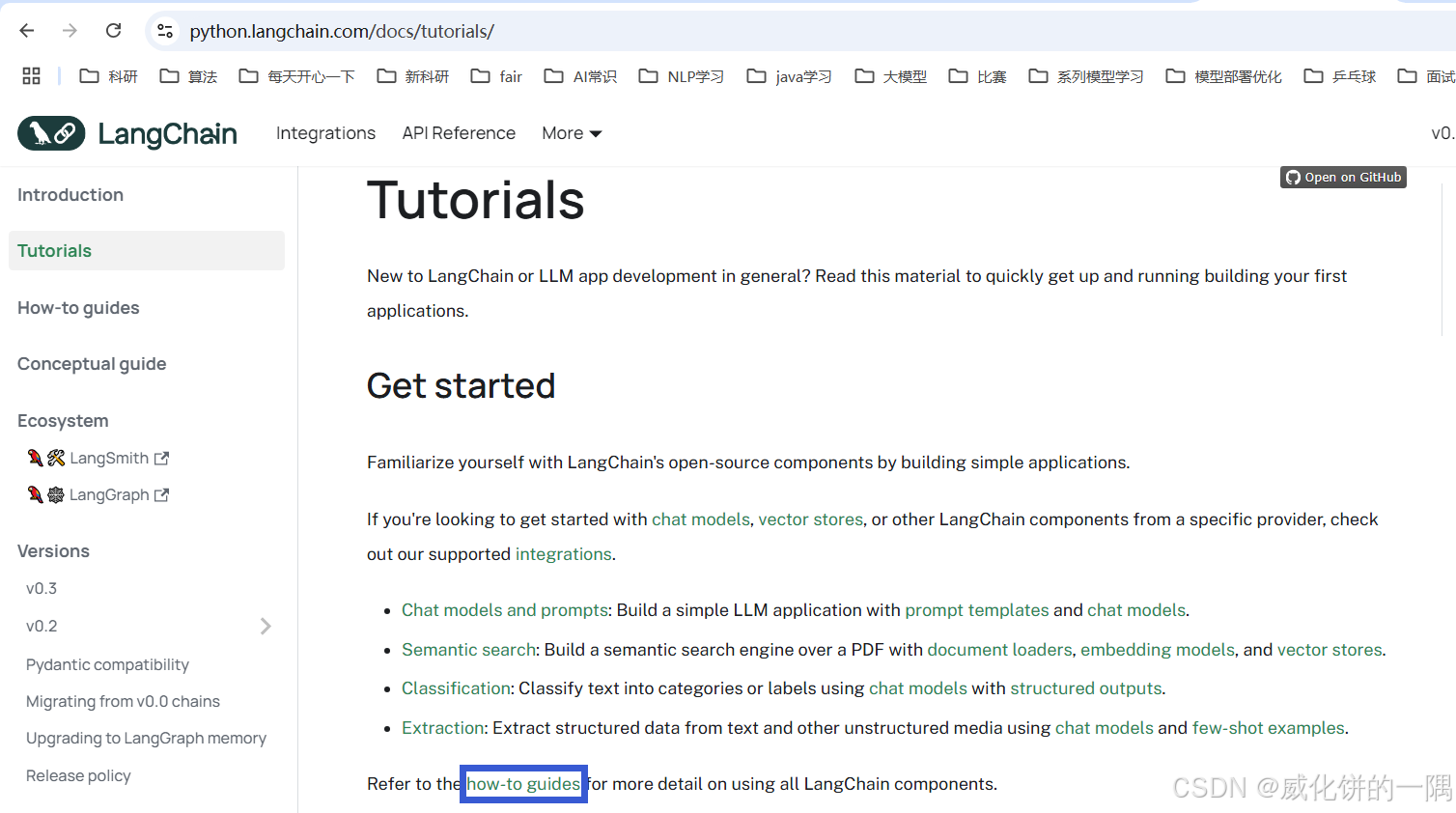The height and width of the screenshot is (813, 1456).
Task: Open LangSmith sidebar link
Action: (x=98, y=459)
